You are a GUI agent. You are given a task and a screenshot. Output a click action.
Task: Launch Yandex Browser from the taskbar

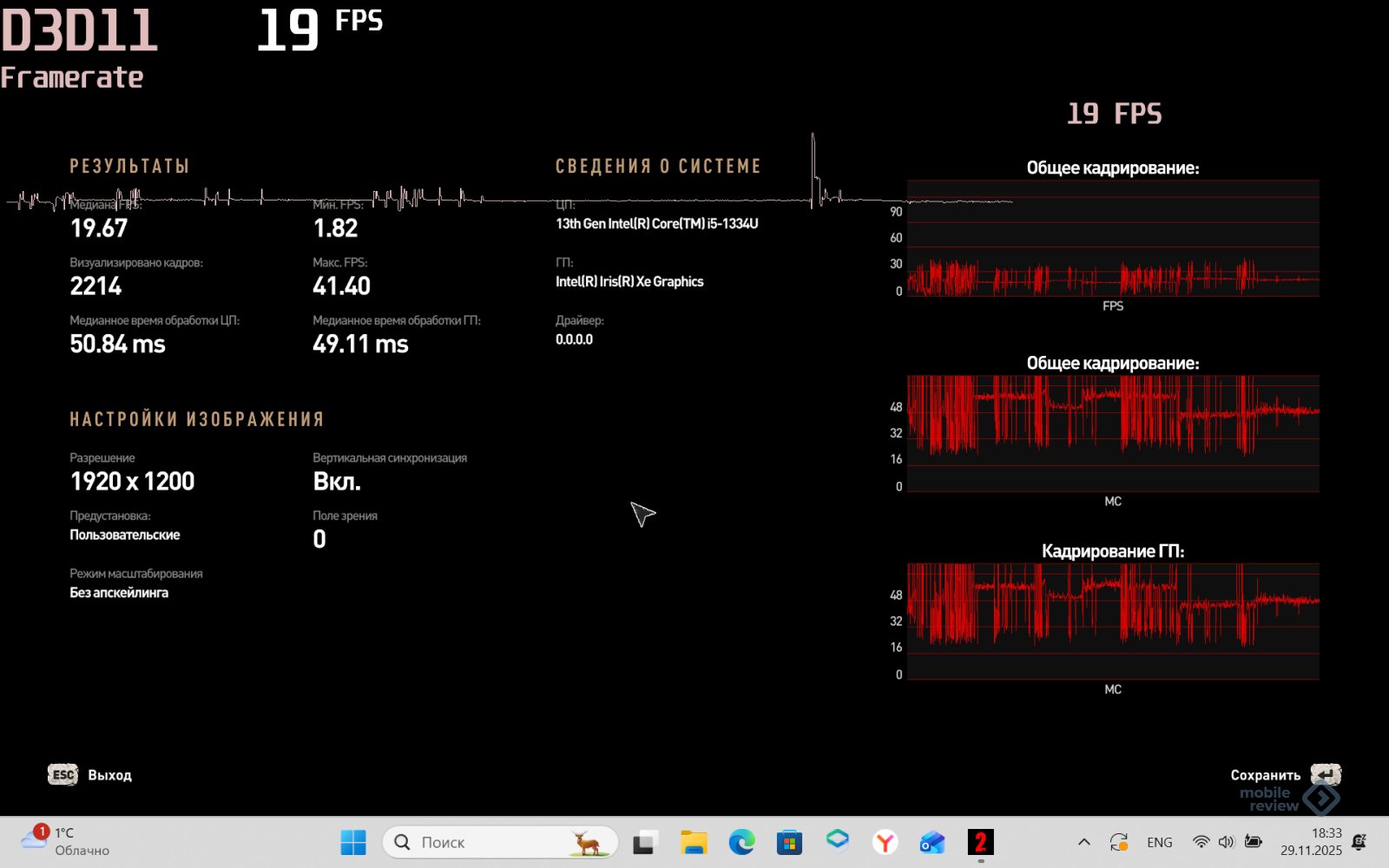pyautogui.click(x=885, y=842)
